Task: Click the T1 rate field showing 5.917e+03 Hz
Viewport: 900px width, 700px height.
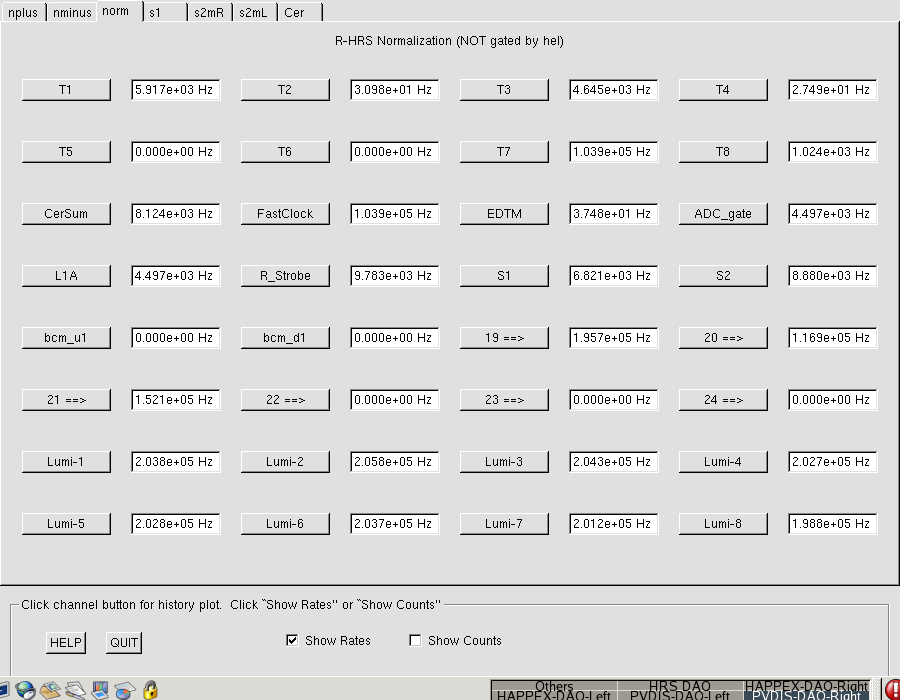Action: click(176, 90)
